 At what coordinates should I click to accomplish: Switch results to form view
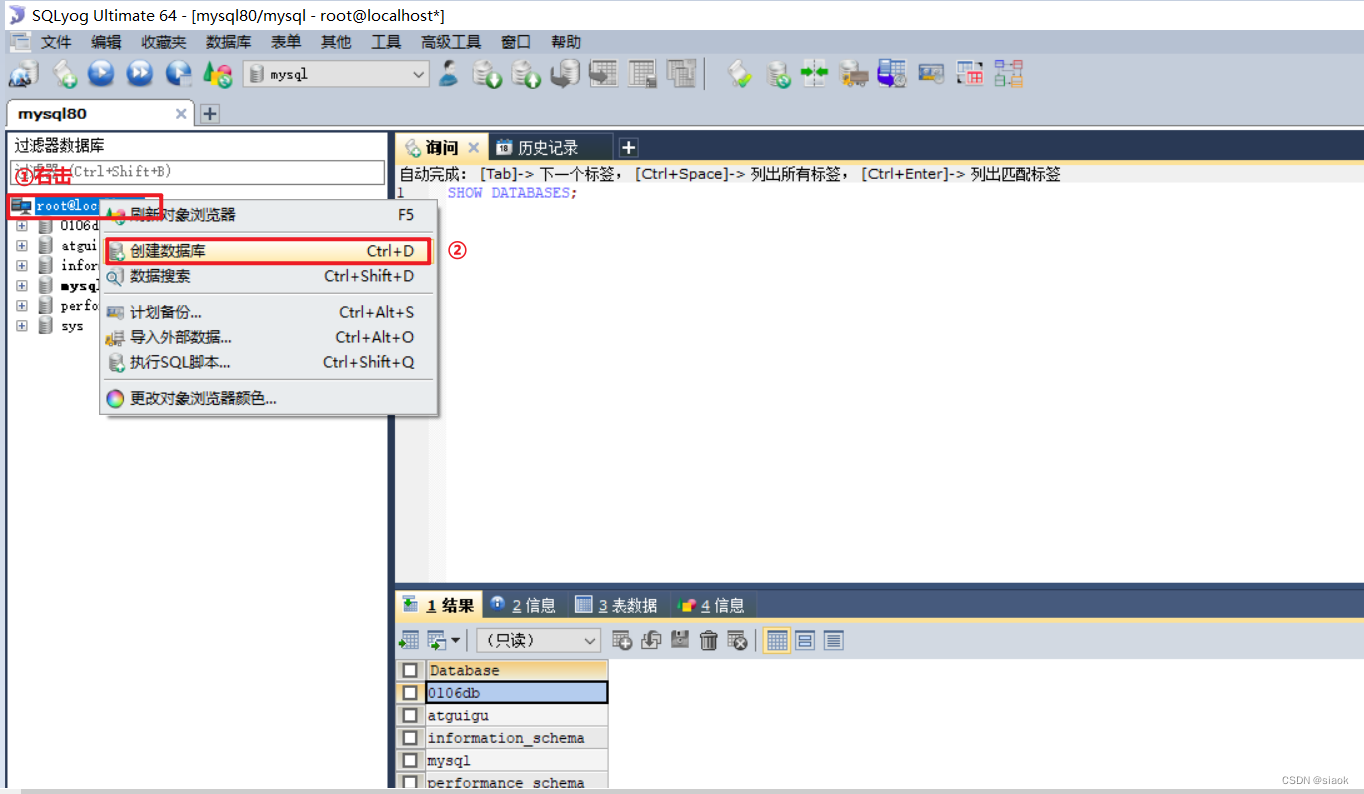805,640
